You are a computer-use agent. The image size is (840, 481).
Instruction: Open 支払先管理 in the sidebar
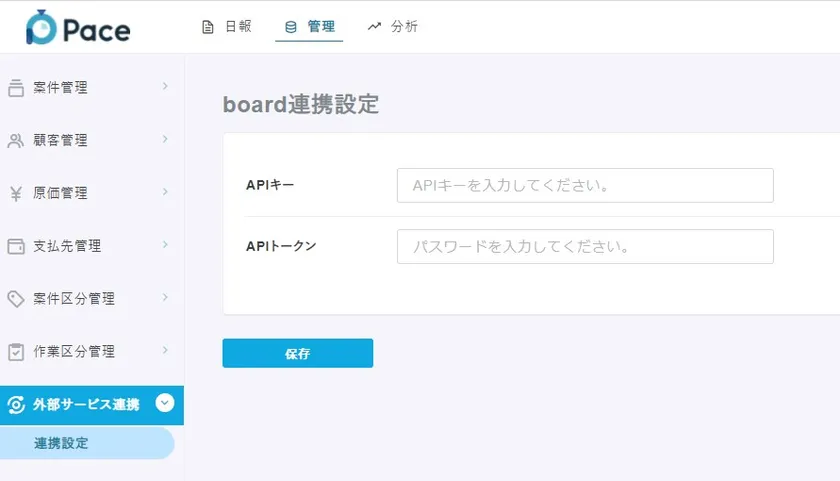coord(92,246)
